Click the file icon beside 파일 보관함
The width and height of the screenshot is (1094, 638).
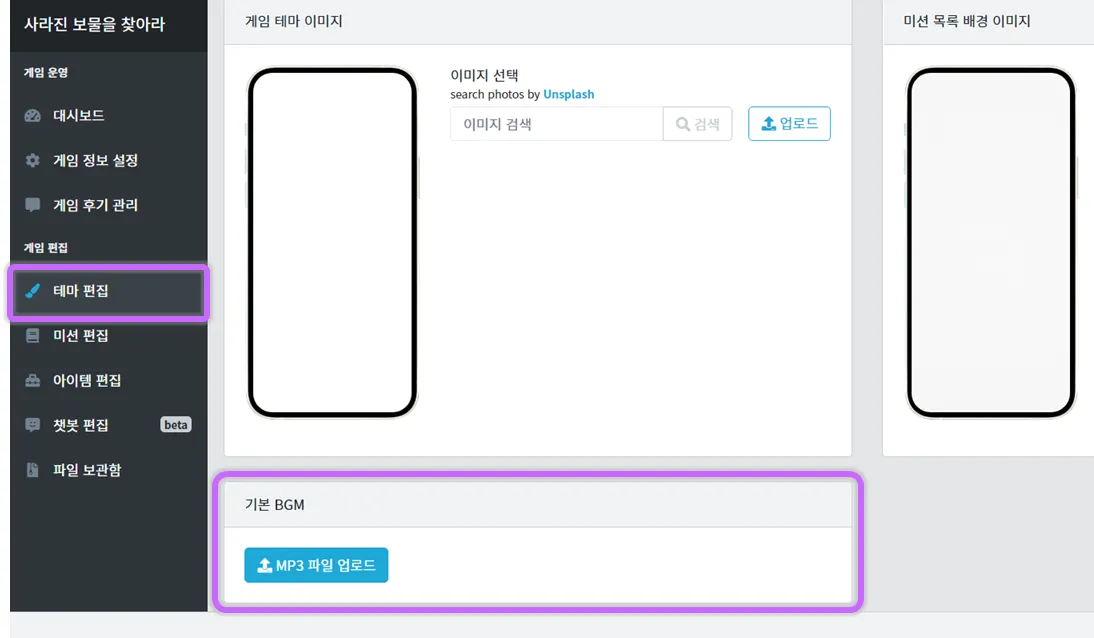click(x=33, y=470)
